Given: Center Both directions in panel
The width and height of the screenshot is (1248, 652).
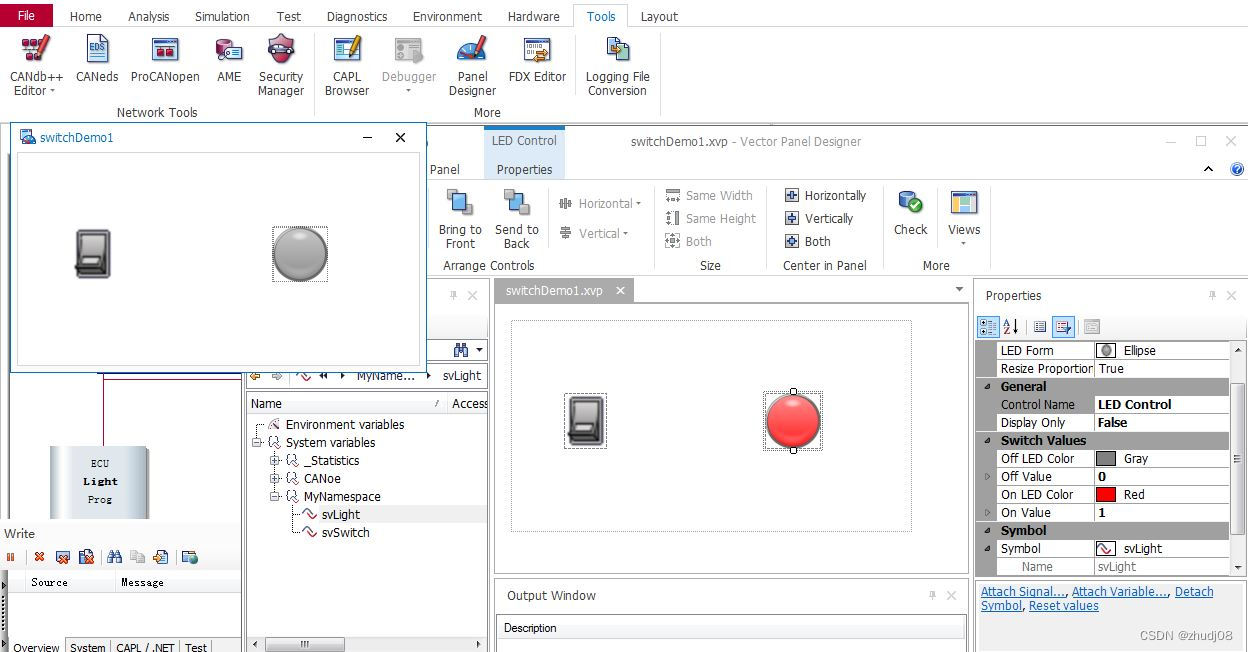Looking at the screenshot, I should tap(808, 241).
